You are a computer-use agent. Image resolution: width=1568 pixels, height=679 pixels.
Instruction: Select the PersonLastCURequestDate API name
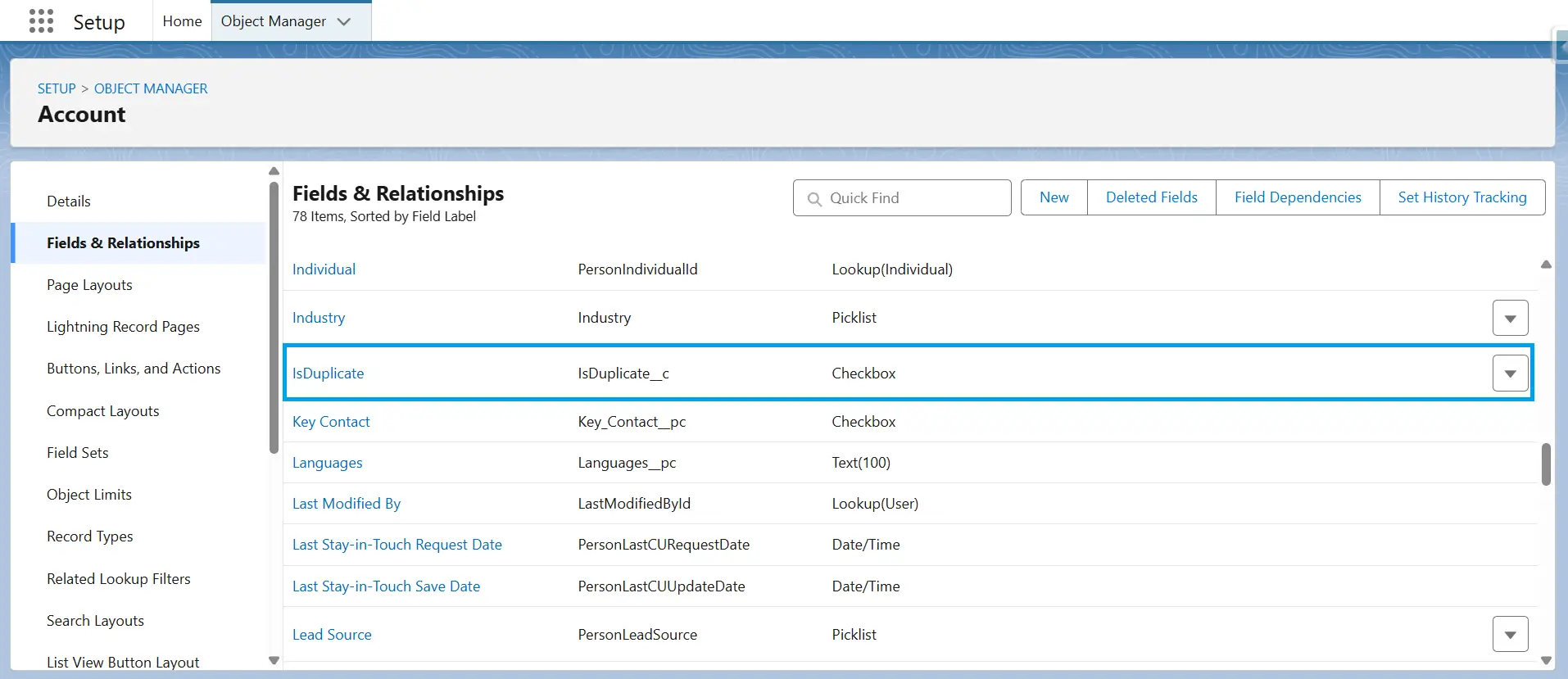pos(664,545)
